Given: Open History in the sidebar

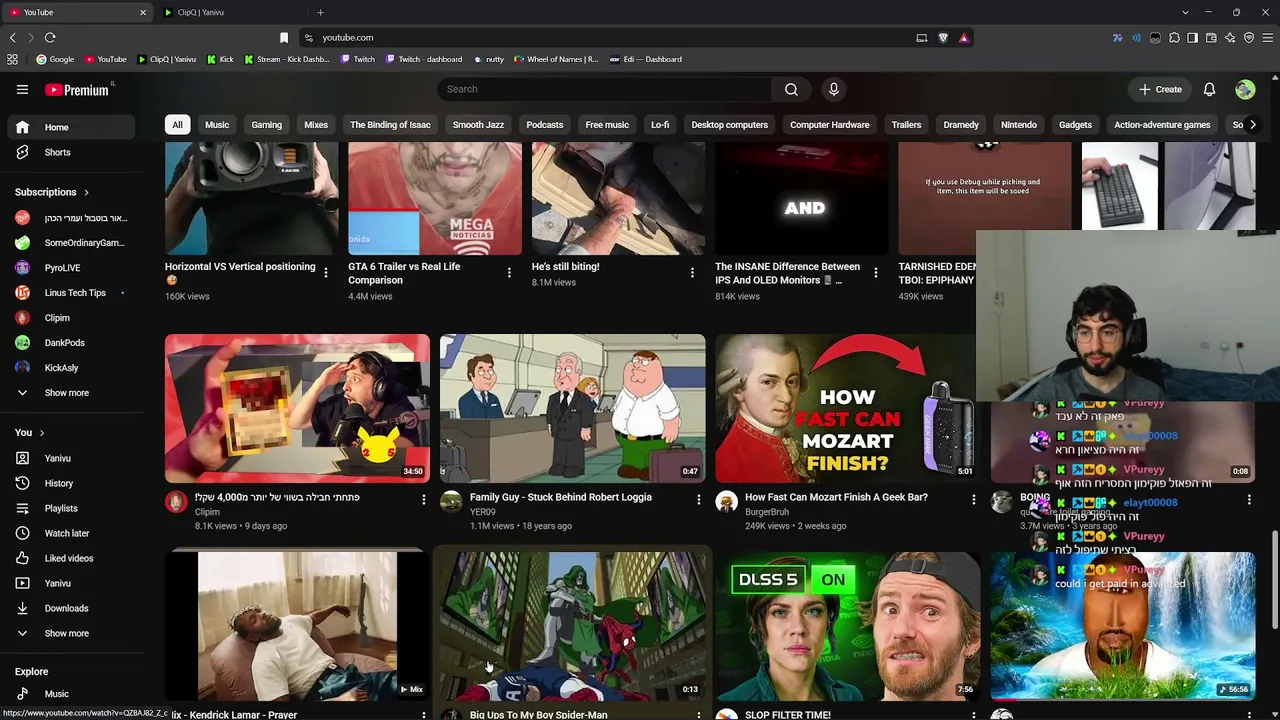Looking at the screenshot, I should click(71, 483).
